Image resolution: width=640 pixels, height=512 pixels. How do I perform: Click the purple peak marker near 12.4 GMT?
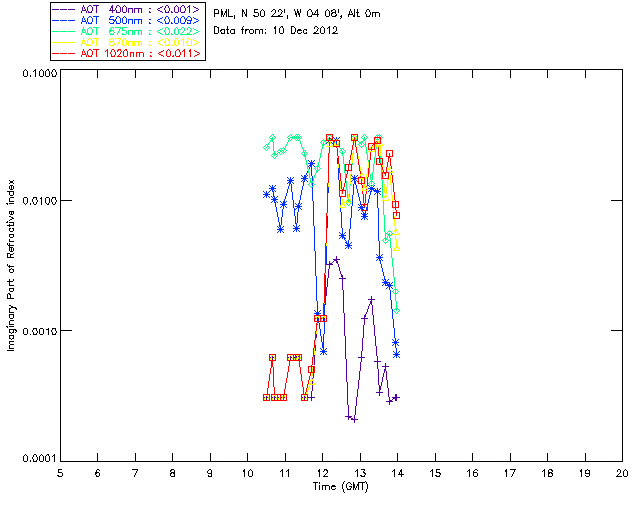(x=336, y=259)
